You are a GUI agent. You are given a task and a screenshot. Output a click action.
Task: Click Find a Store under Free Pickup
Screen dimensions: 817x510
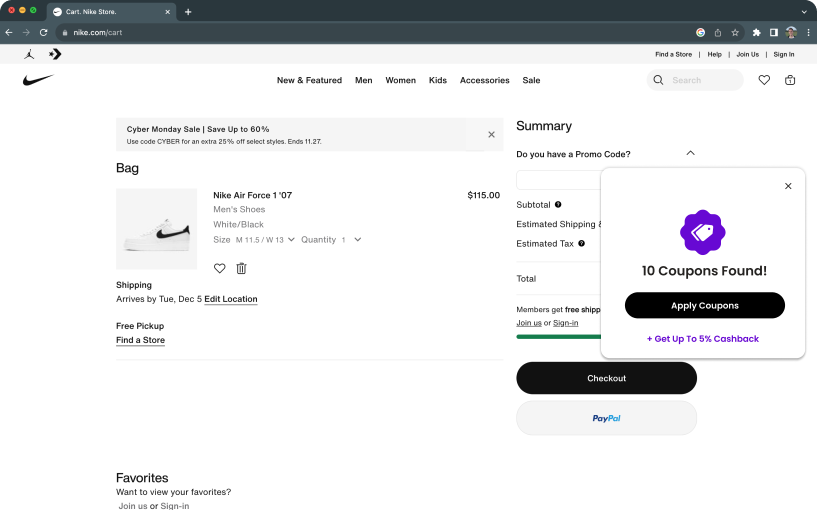[x=140, y=340]
